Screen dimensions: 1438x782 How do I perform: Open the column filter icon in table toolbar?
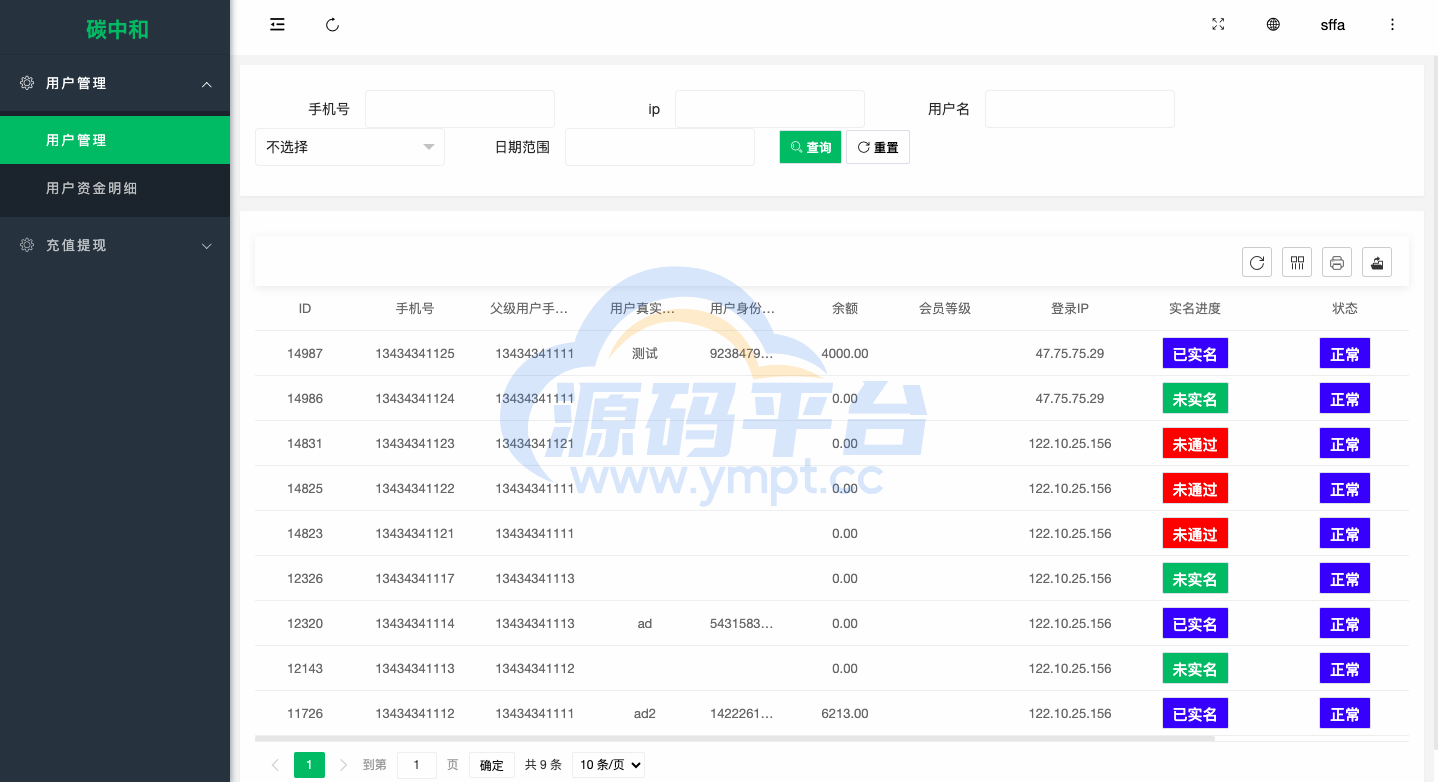(1297, 262)
